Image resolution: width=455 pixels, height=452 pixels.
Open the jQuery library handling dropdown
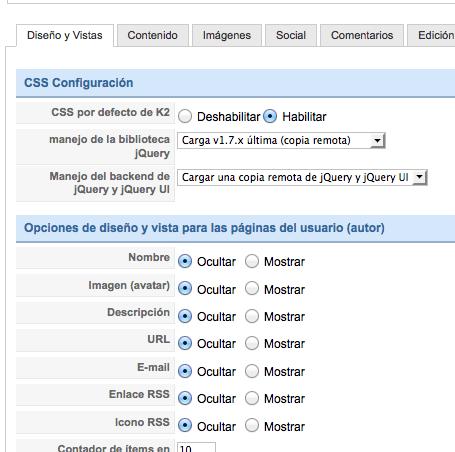281,140
